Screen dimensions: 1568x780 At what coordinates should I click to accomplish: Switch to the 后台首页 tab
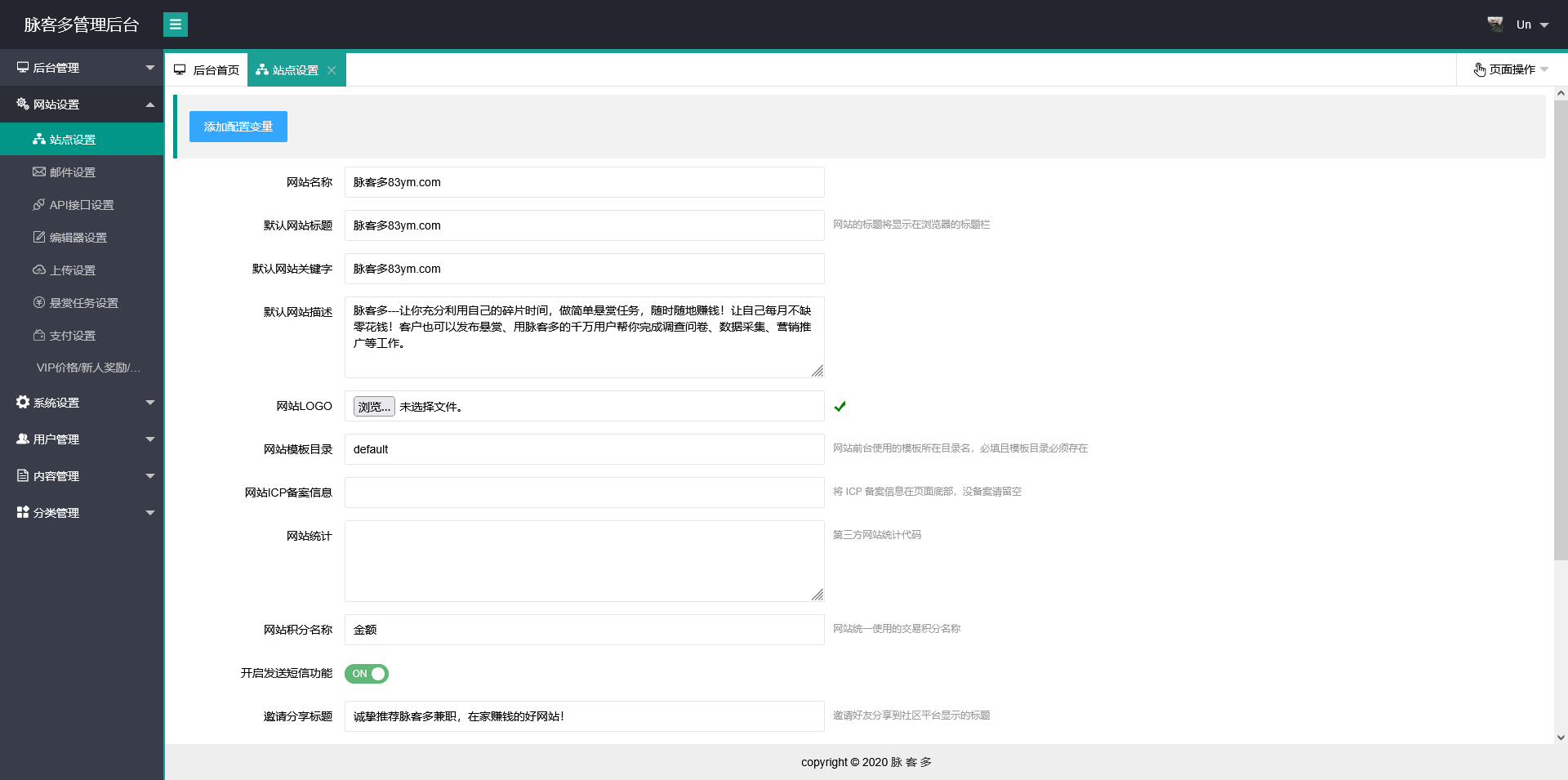pyautogui.click(x=207, y=70)
